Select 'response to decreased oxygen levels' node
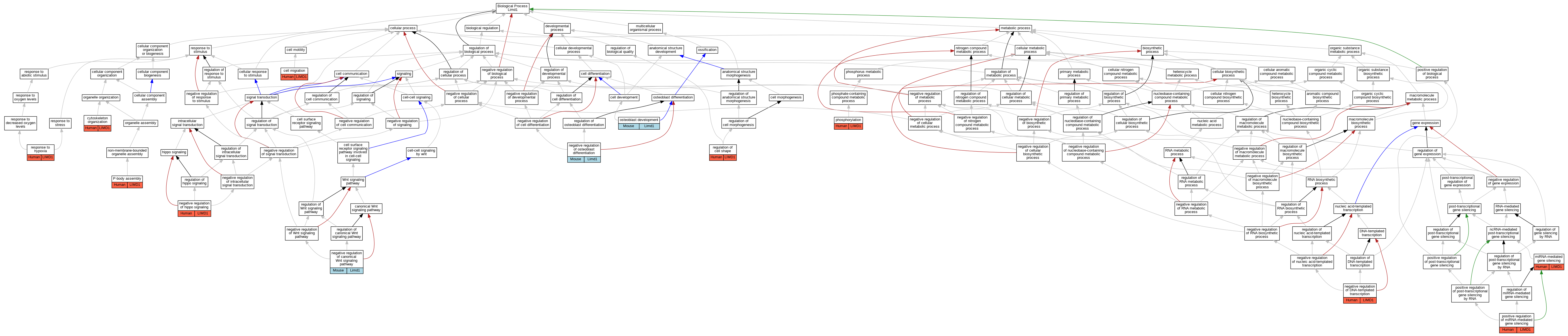This screenshot has height=336, width=1568. 21,123
